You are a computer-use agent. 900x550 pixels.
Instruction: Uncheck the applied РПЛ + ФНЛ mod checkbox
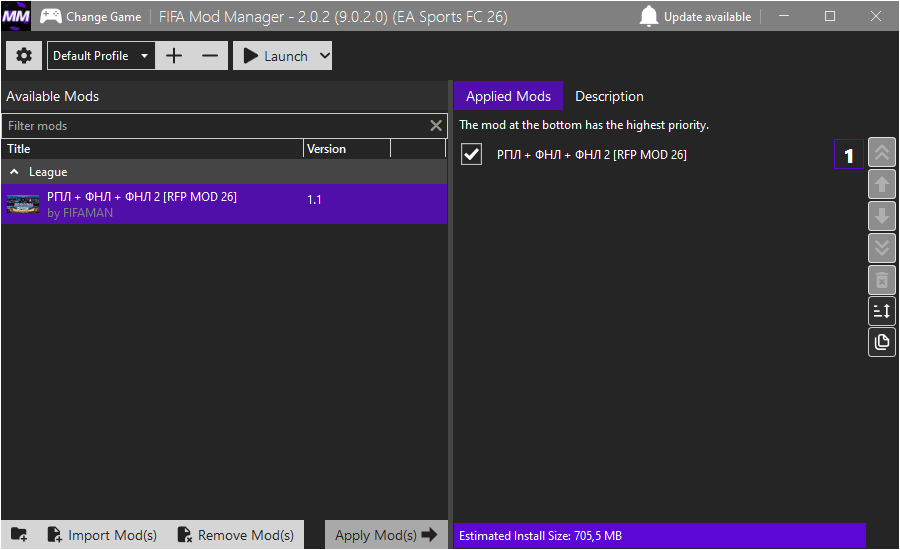pyautogui.click(x=472, y=154)
